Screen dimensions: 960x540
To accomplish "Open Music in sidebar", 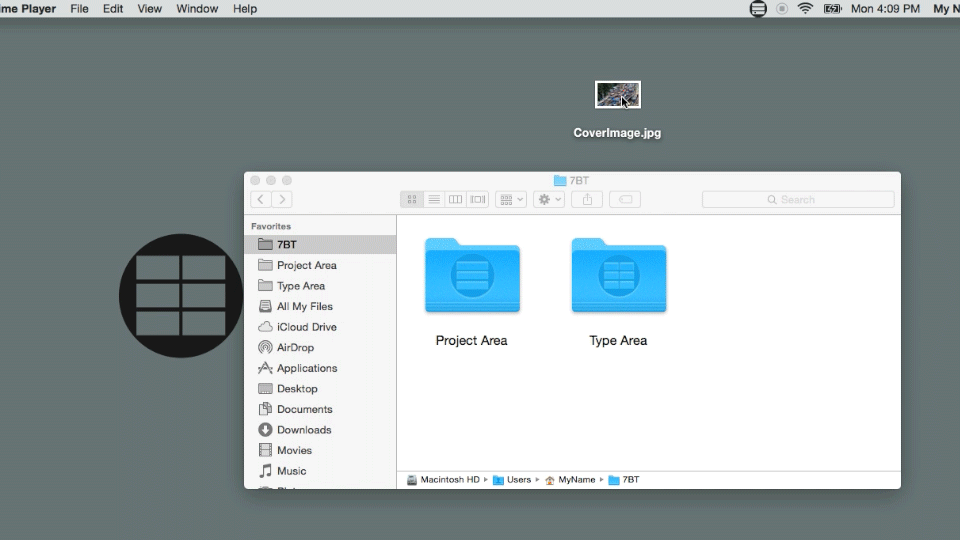I will 320,471.
